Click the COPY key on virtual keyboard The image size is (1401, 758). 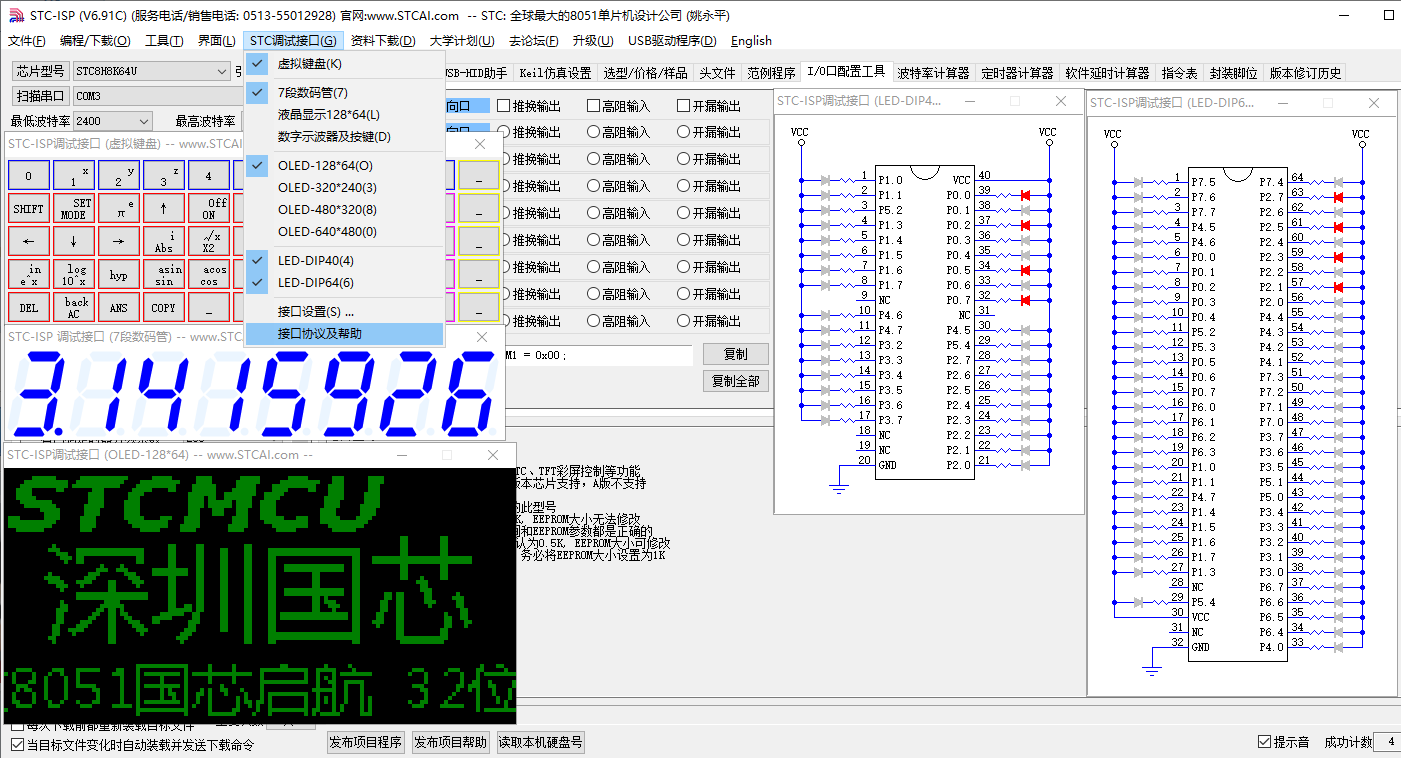(x=163, y=307)
